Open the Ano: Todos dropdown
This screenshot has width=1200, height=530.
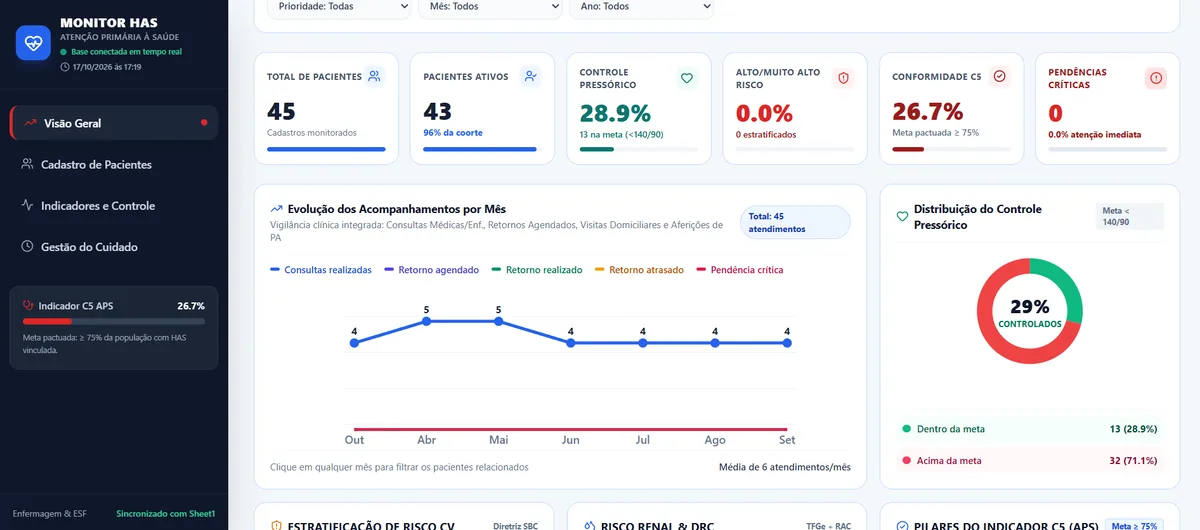641,7
